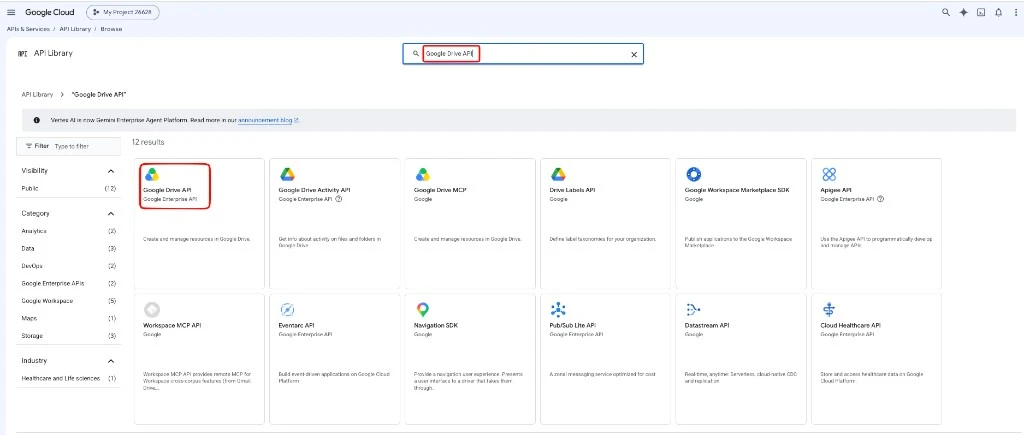This screenshot has width=1024, height=435.
Task: Click the Google Cloud logo
Action: click(x=50, y=12)
